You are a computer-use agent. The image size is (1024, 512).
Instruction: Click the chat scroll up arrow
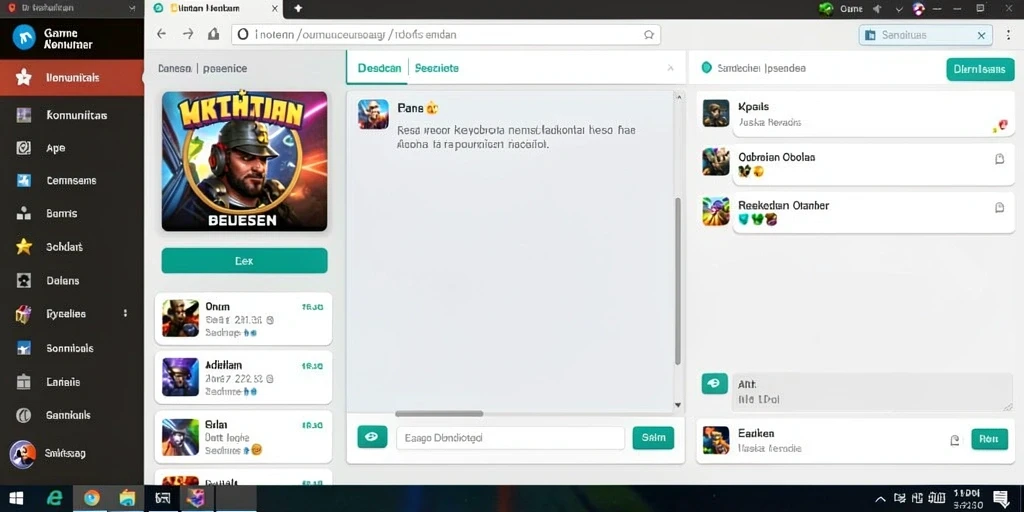pos(678,97)
